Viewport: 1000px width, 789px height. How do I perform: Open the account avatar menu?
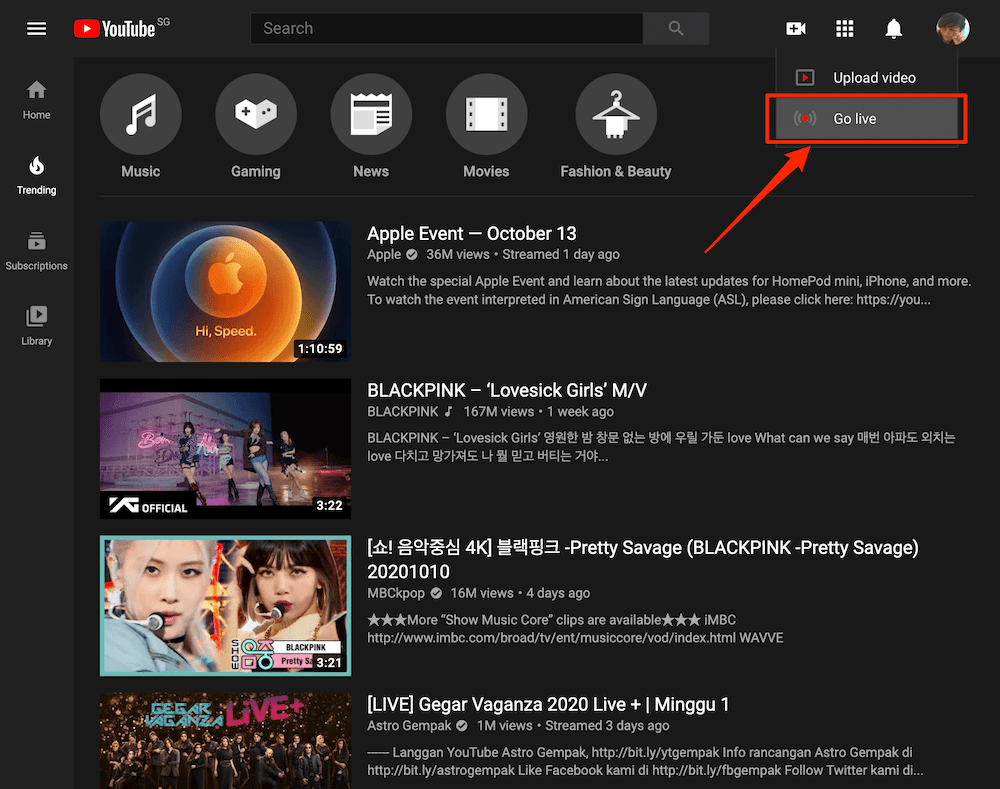tap(952, 29)
